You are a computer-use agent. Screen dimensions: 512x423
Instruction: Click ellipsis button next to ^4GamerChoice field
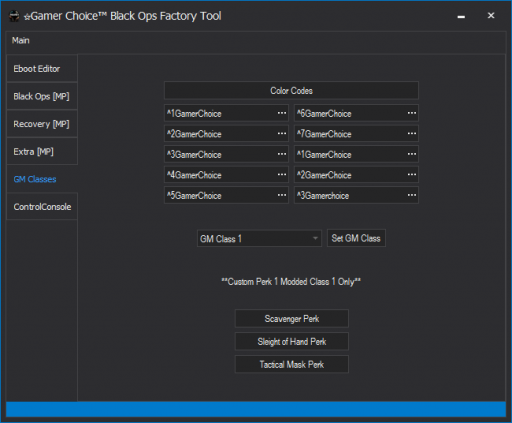pos(282,175)
